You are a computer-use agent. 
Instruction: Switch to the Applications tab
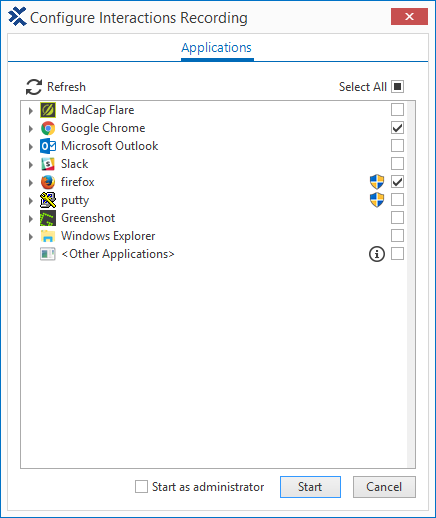click(x=217, y=48)
